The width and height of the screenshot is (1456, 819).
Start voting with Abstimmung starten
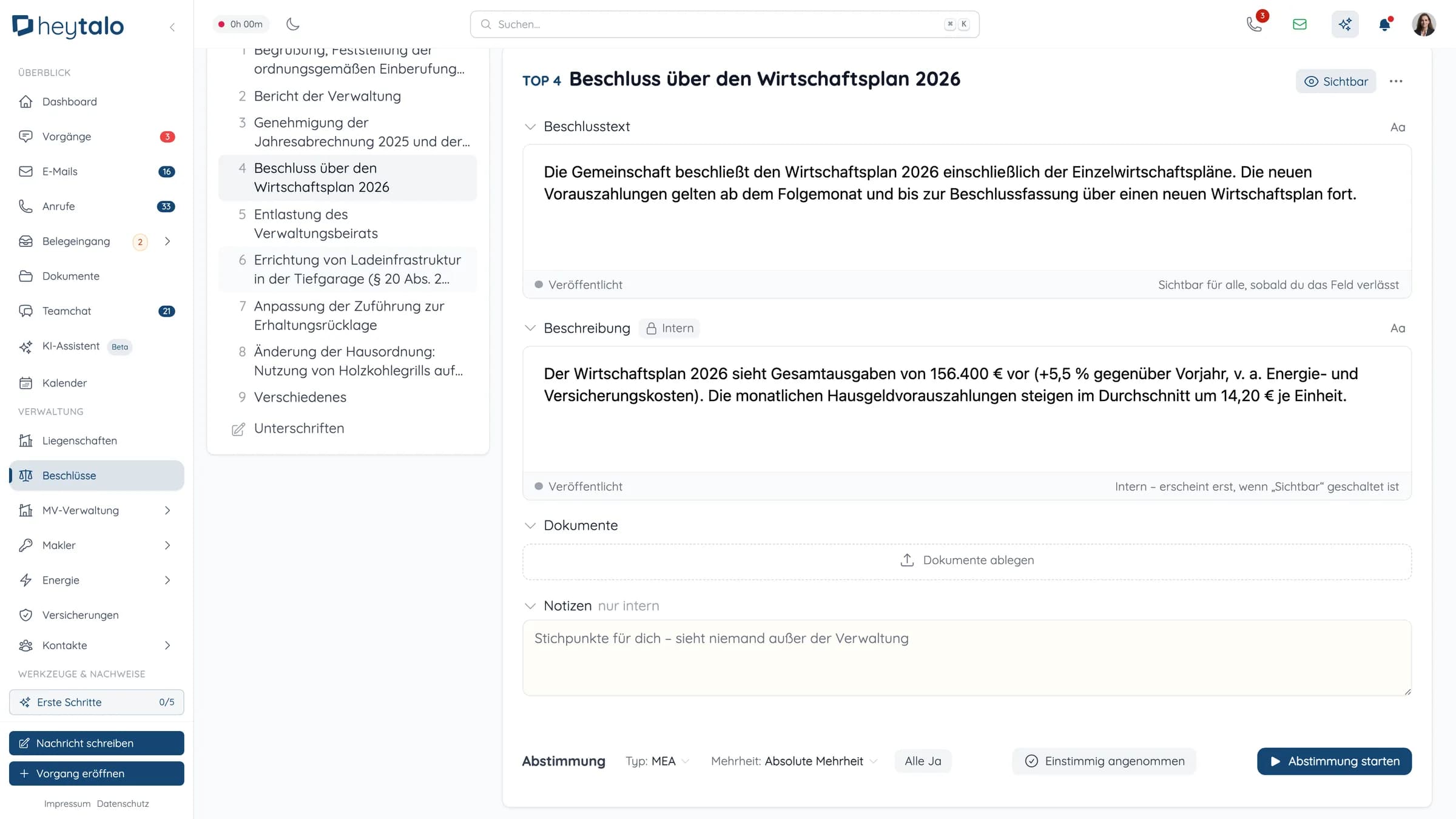point(1334,761)
